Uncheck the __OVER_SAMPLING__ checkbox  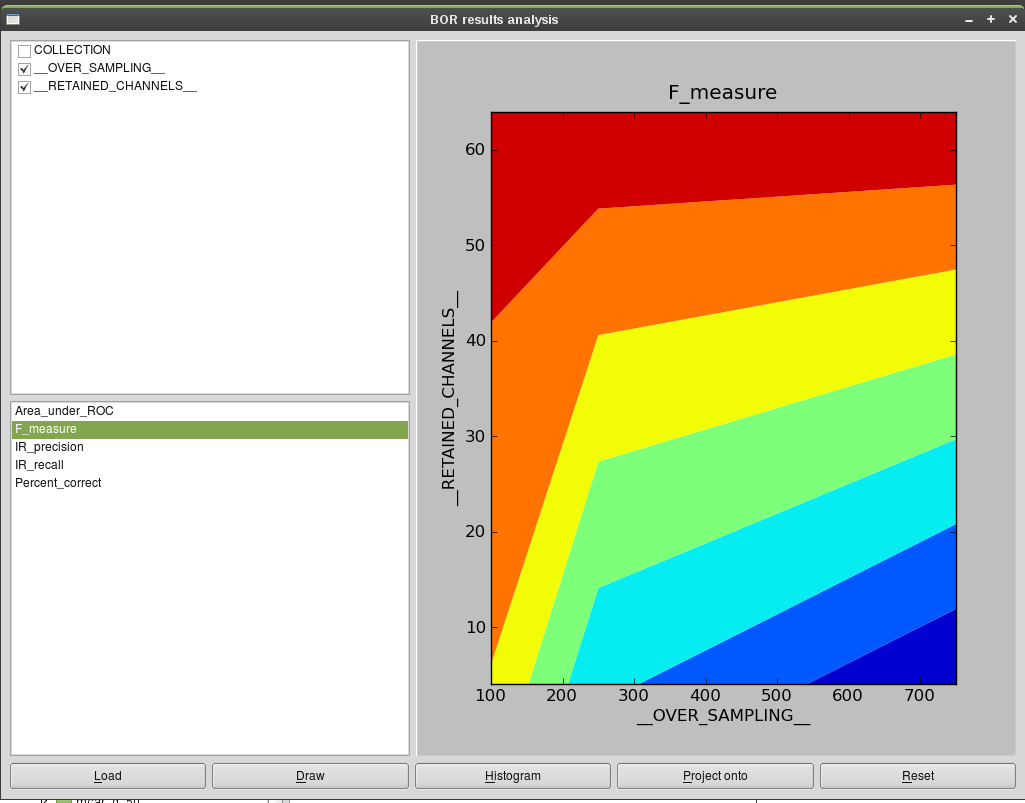[x=25, y=69]
